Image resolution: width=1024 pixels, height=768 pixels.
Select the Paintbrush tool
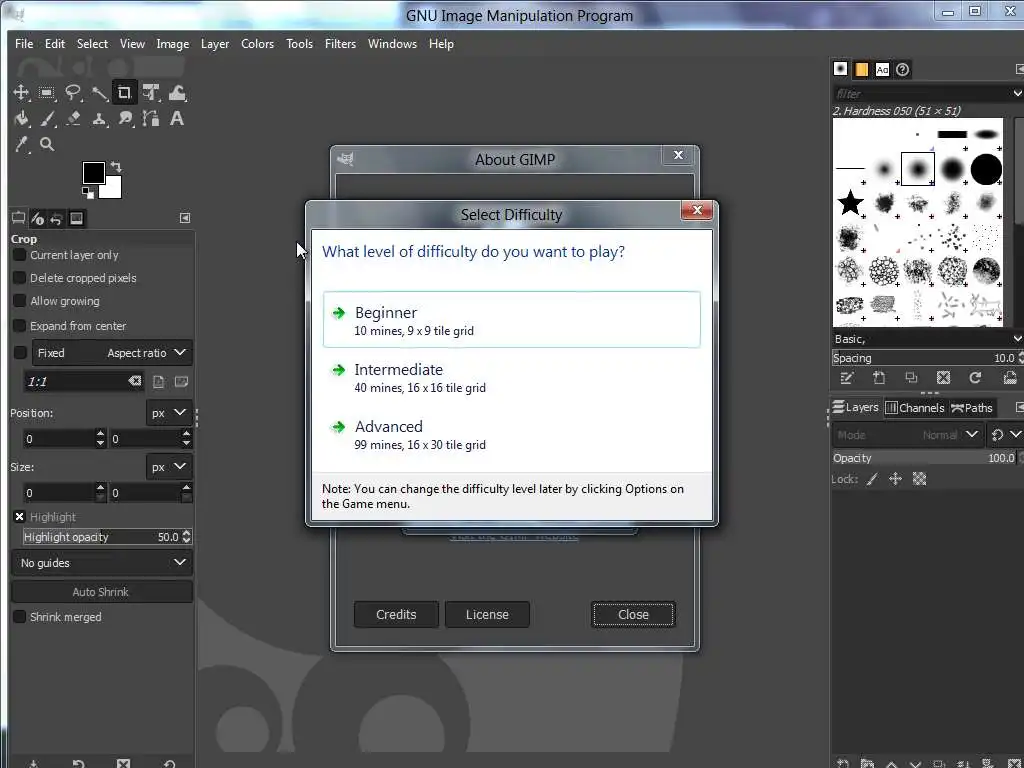46,119
